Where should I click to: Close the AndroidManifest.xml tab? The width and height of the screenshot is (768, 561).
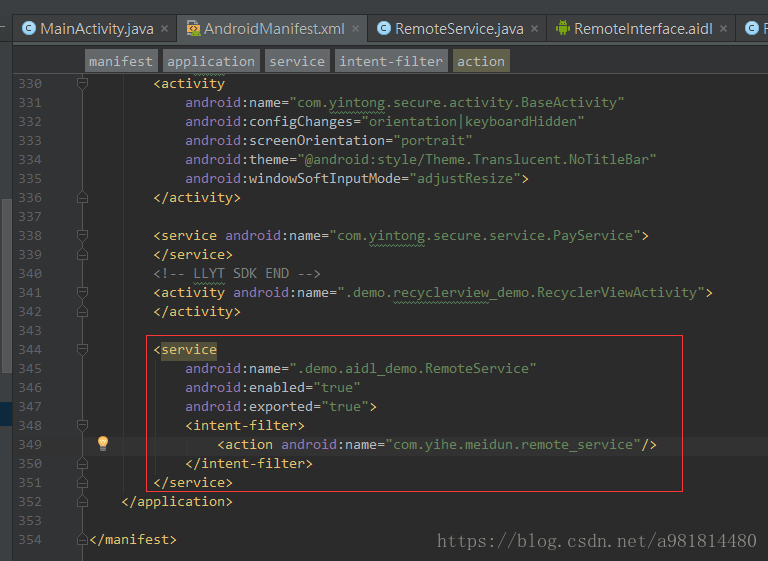pyautogui.click(x=356, y=29)
